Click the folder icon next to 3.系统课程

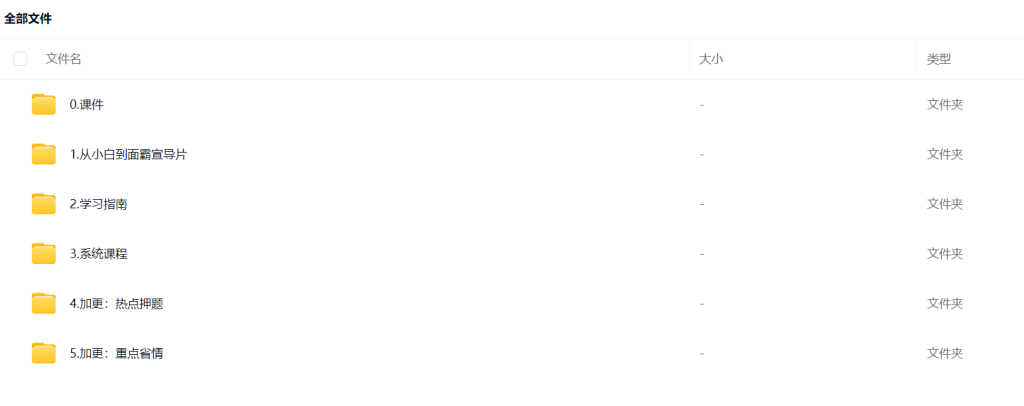[44, 253]
